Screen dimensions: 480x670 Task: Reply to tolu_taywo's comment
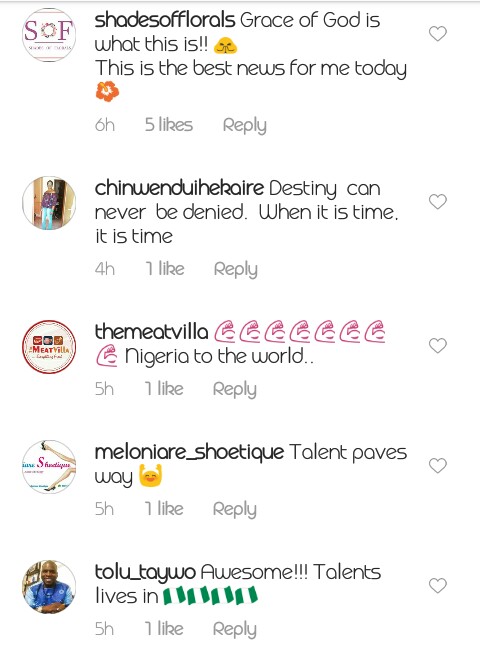(x=235, y=630)
